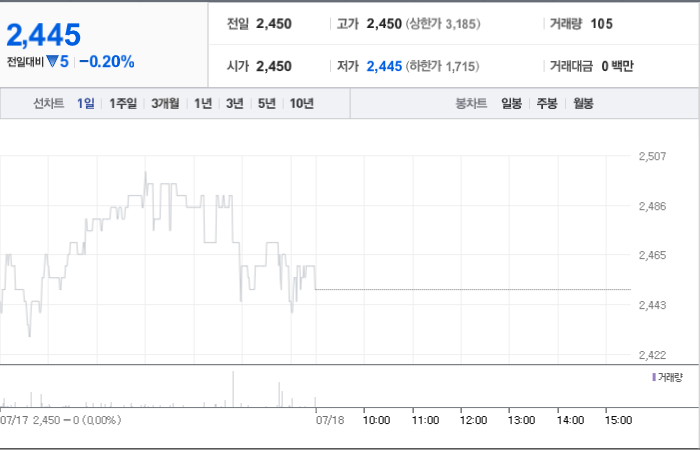Screen dimensions: 700x450
Task: Switch line chart to 1주일
Action: coord(123,104)
